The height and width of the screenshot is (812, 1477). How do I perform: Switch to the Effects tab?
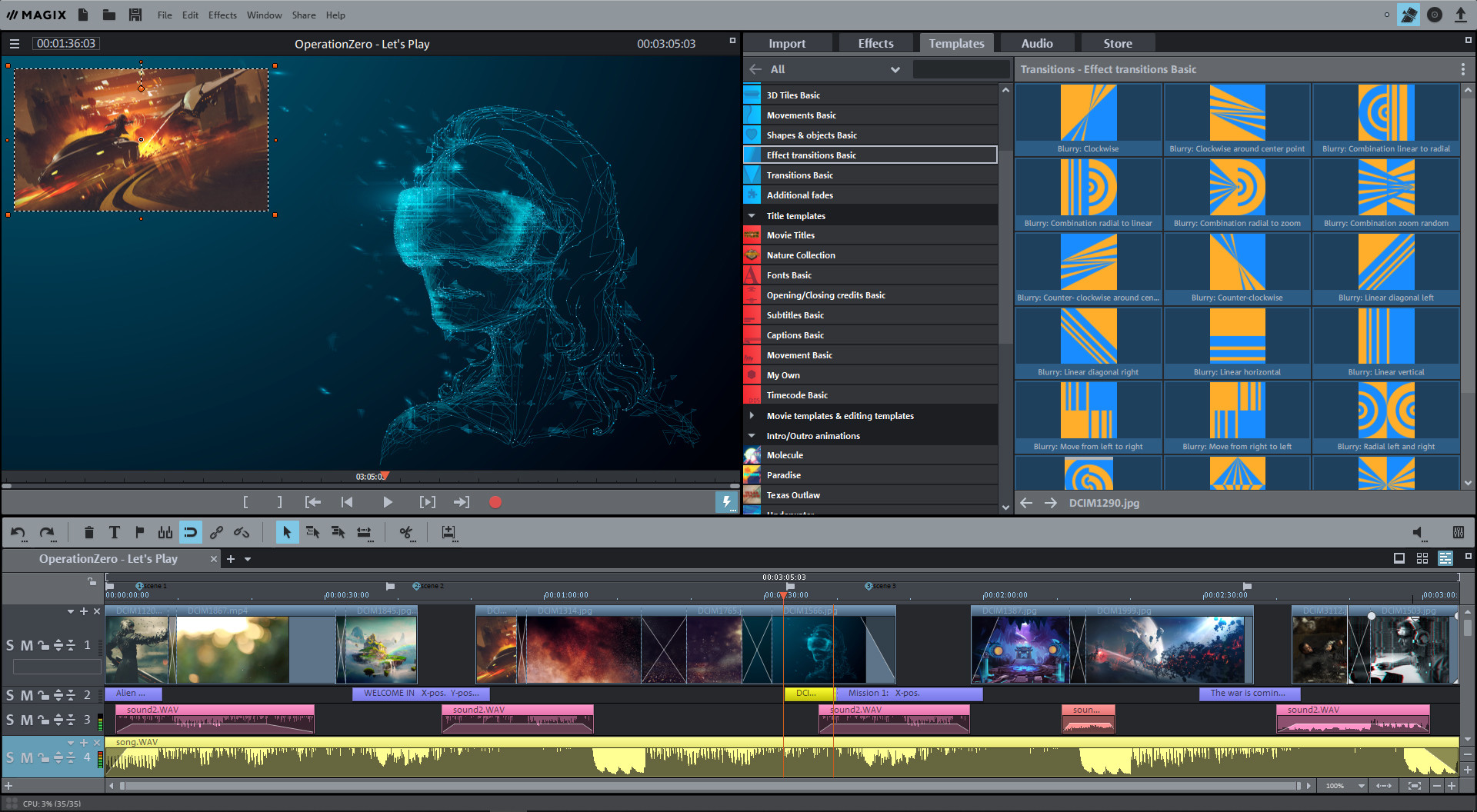875,42
